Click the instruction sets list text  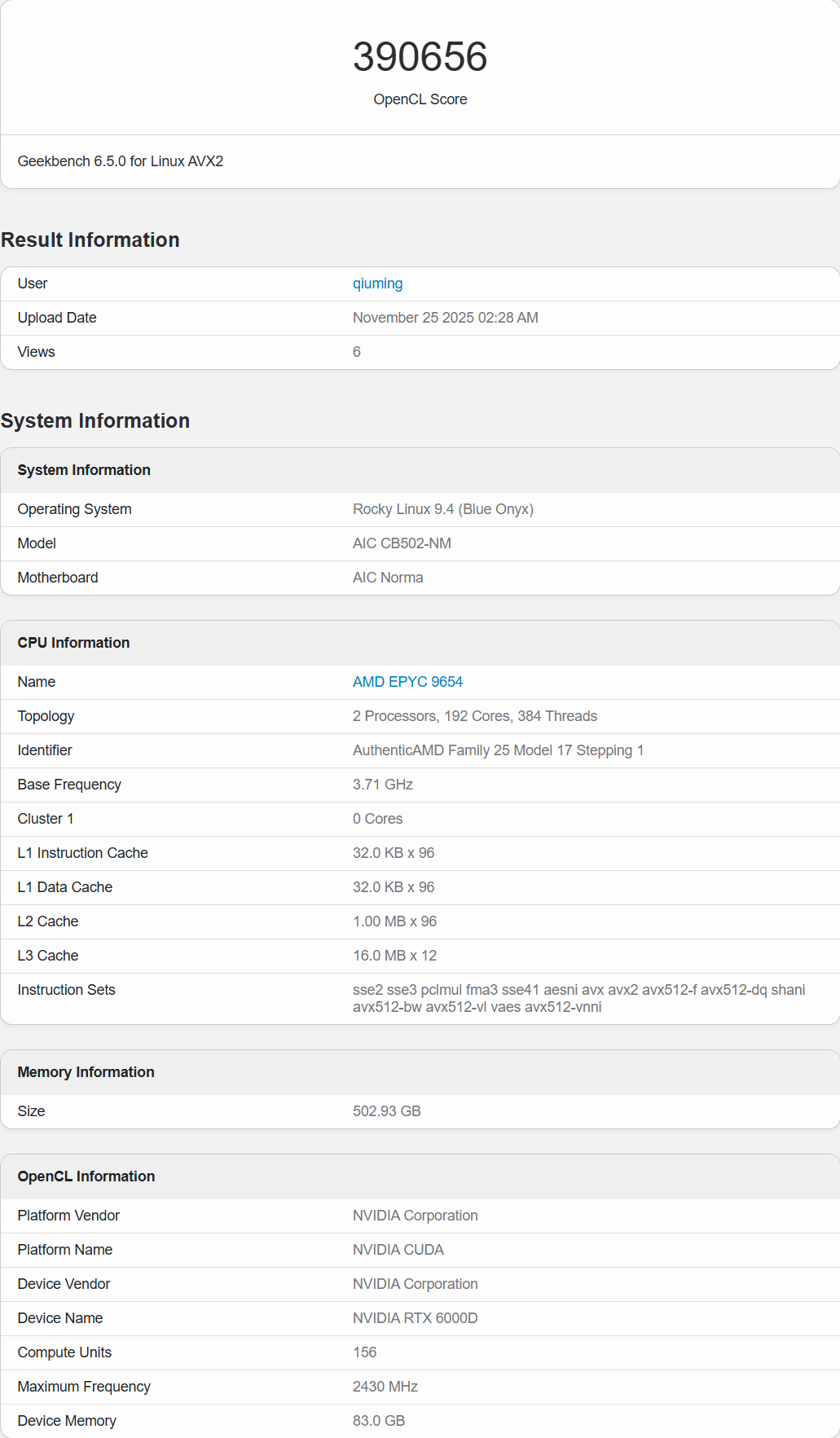[x=578, y=998]
